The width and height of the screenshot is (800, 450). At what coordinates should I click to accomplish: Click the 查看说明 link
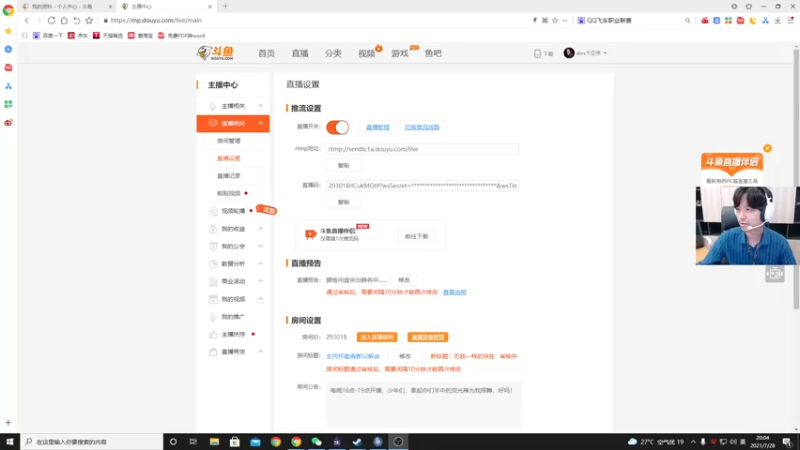(455, 292)
